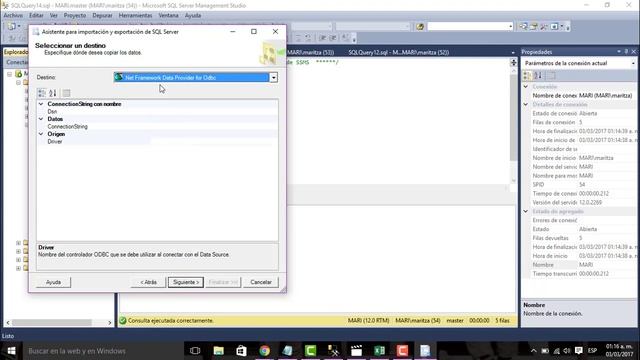Click the new query icon at toolbar start
Viewport: 640px width, 360px height.
[x=11, y=27]
